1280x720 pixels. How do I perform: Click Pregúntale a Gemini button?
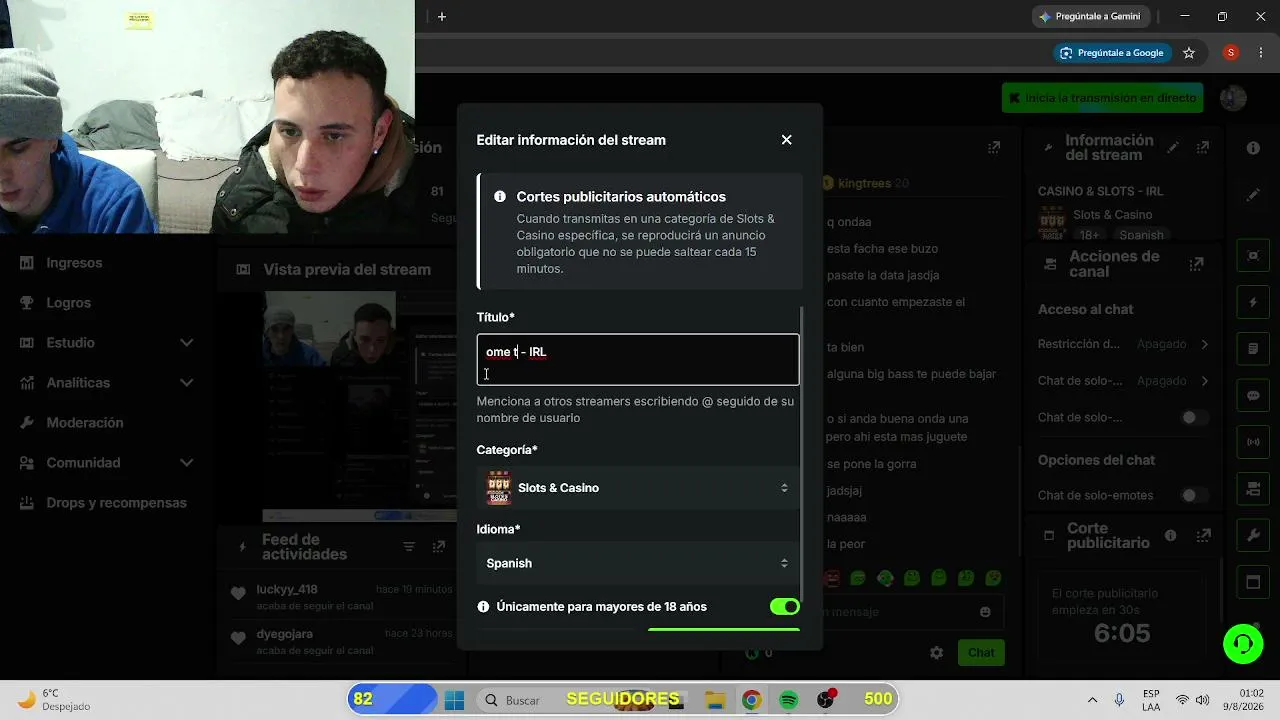[1090, 16]
